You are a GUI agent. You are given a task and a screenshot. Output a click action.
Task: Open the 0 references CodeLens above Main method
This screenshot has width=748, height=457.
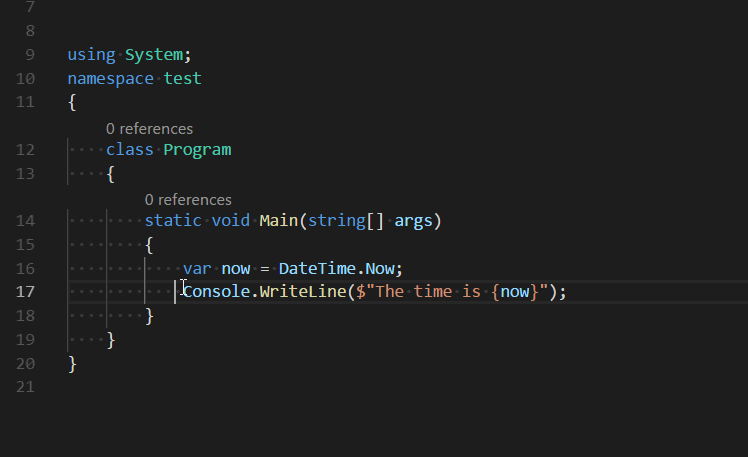[188, 200]
